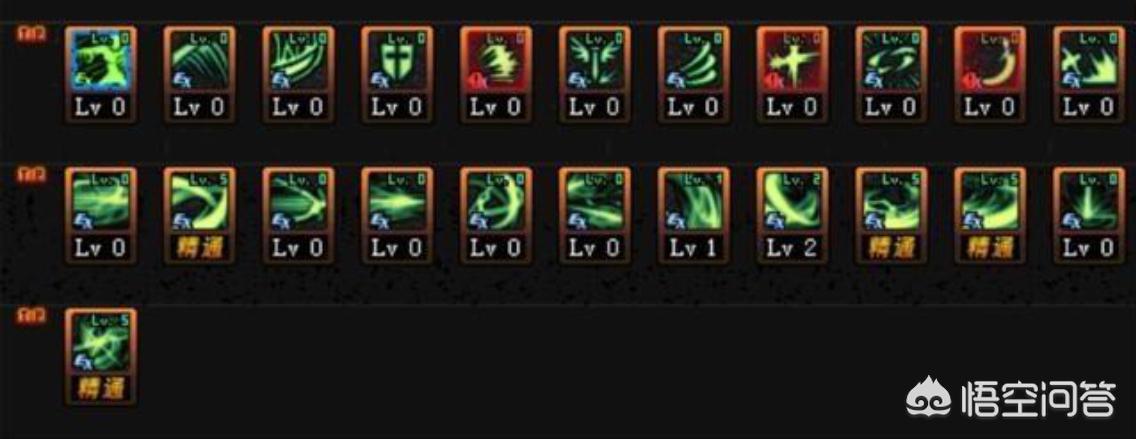
Task: Click the claw slash marks skill icon
Action: 199,61
